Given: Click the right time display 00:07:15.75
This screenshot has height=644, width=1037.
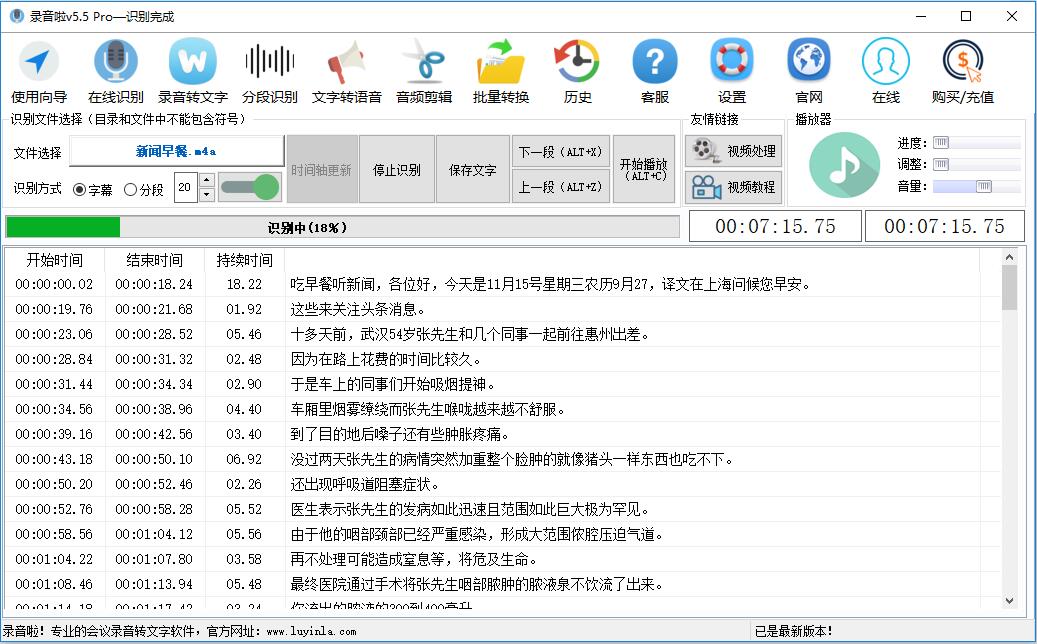Looking at the screenshot, I should (944, 226).
